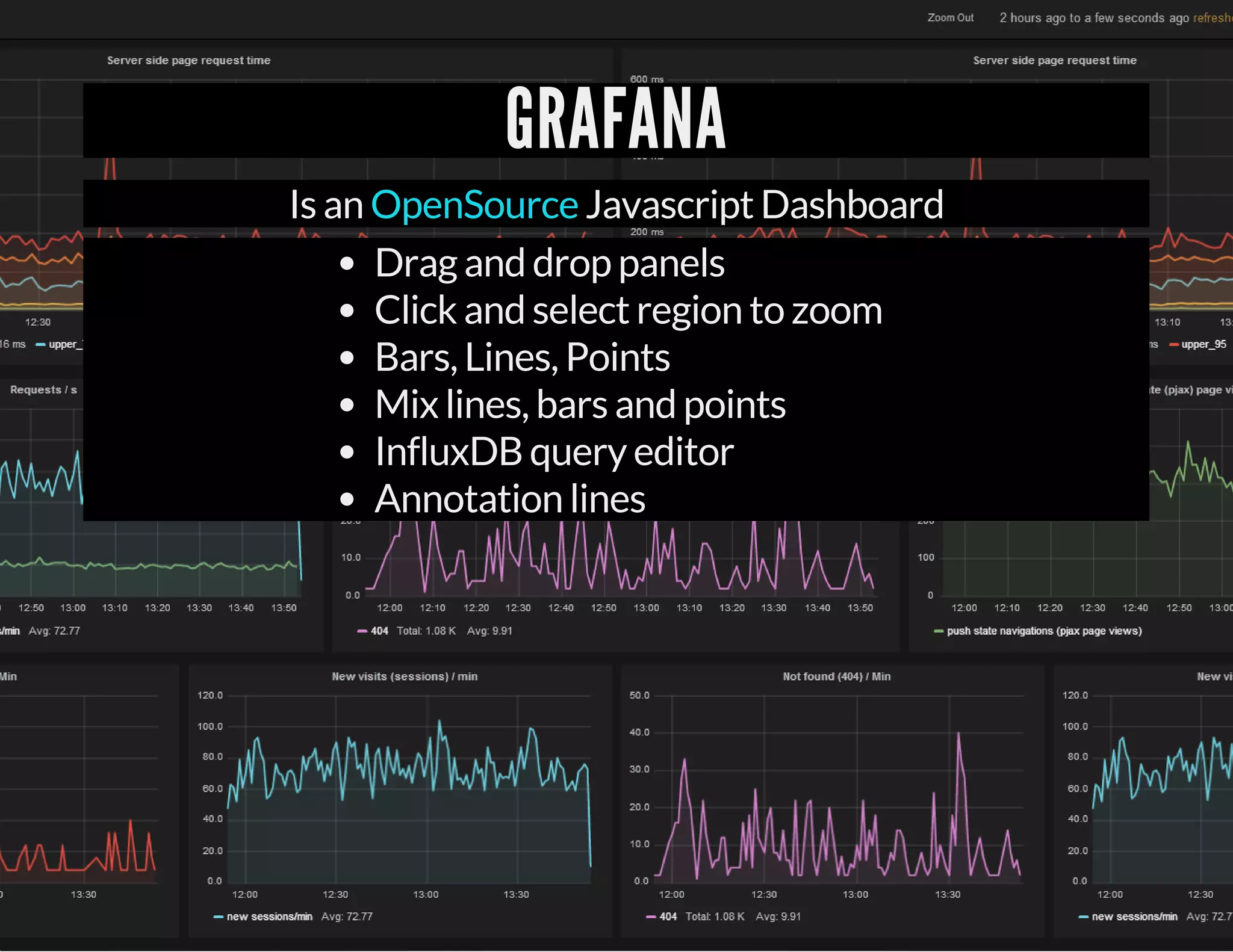Click 'Mix lines, bars and points' bullet
Viewport: 1233px width, 952px height.
580,404
